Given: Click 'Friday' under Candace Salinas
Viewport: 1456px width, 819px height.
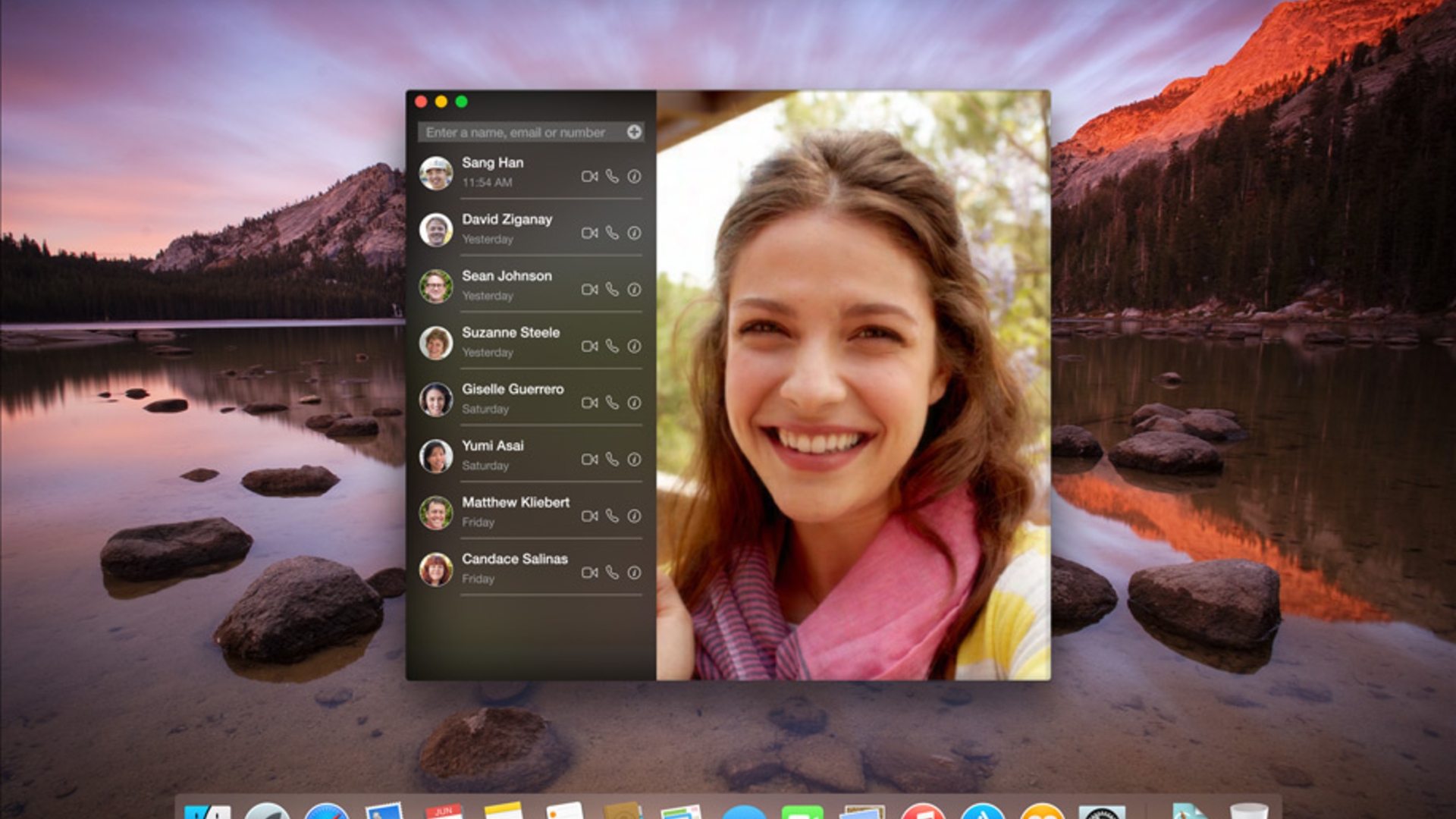Looking at the screenshot, I should point(478,579).
